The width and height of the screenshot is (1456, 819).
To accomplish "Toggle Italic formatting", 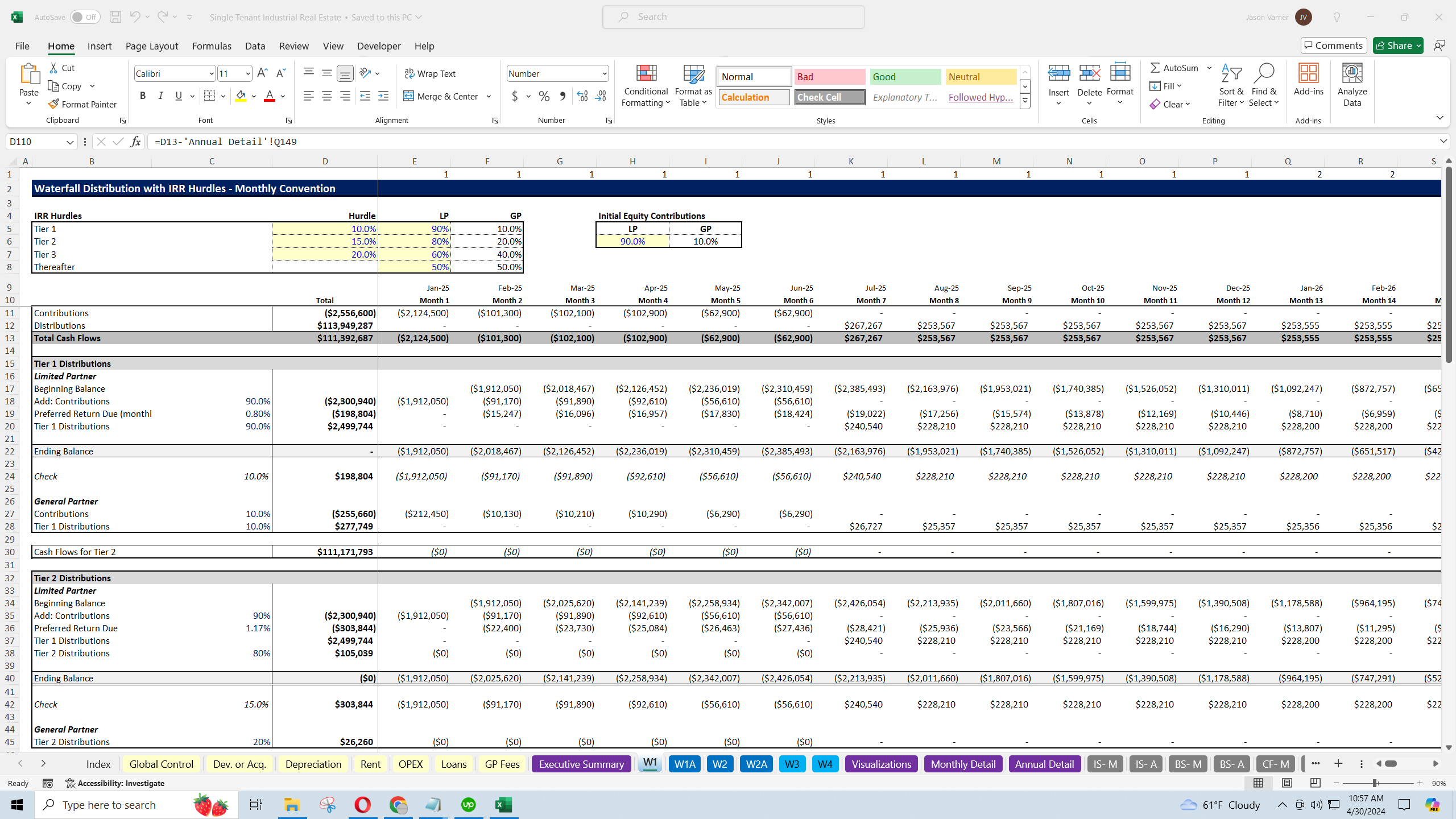I will pyautogui.click(x=160, y=96).
